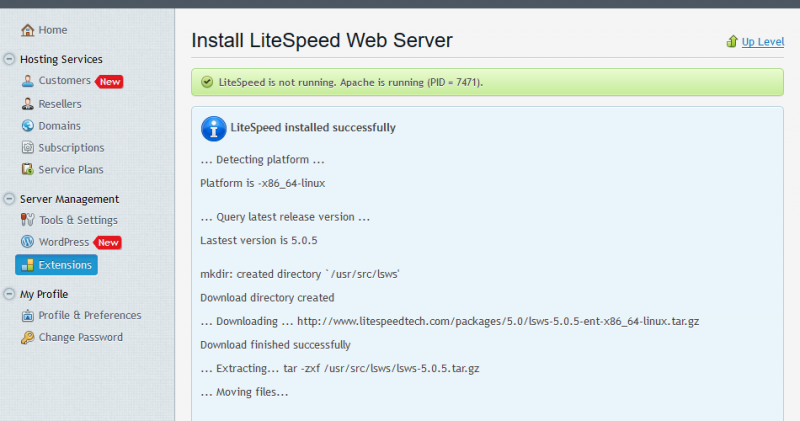Image resolution: width=800 pixels, height=421 pixels.
Task: Click the Up Level green arrow icon
Action: tap(732, 41)
